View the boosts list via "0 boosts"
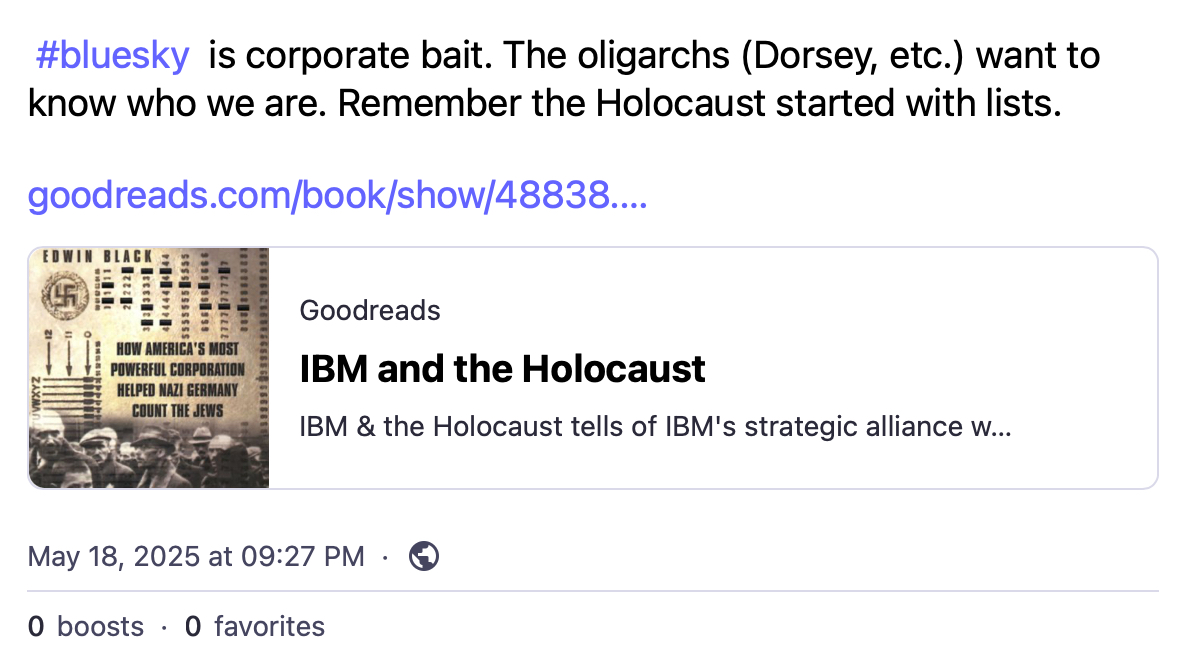1186x672 pixels. coord(86,627)
